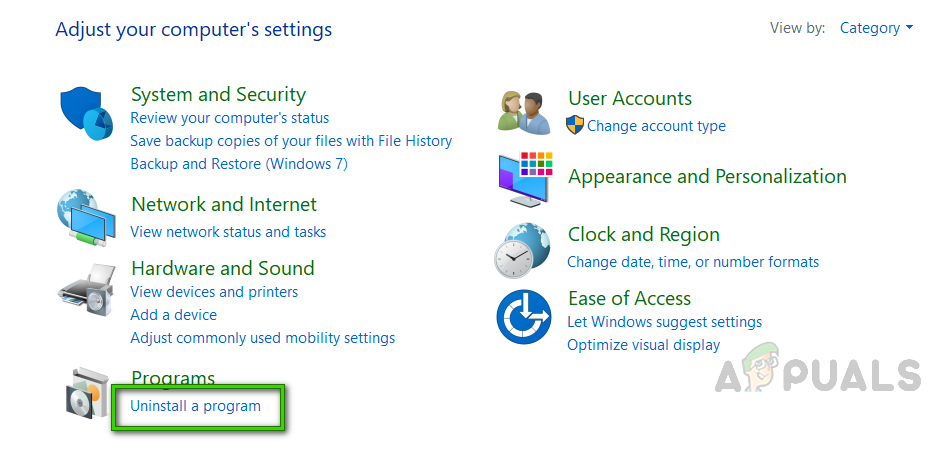Screen dimensions: 949x461
Task: Click View devices and printers link
Action: [214, 292]
